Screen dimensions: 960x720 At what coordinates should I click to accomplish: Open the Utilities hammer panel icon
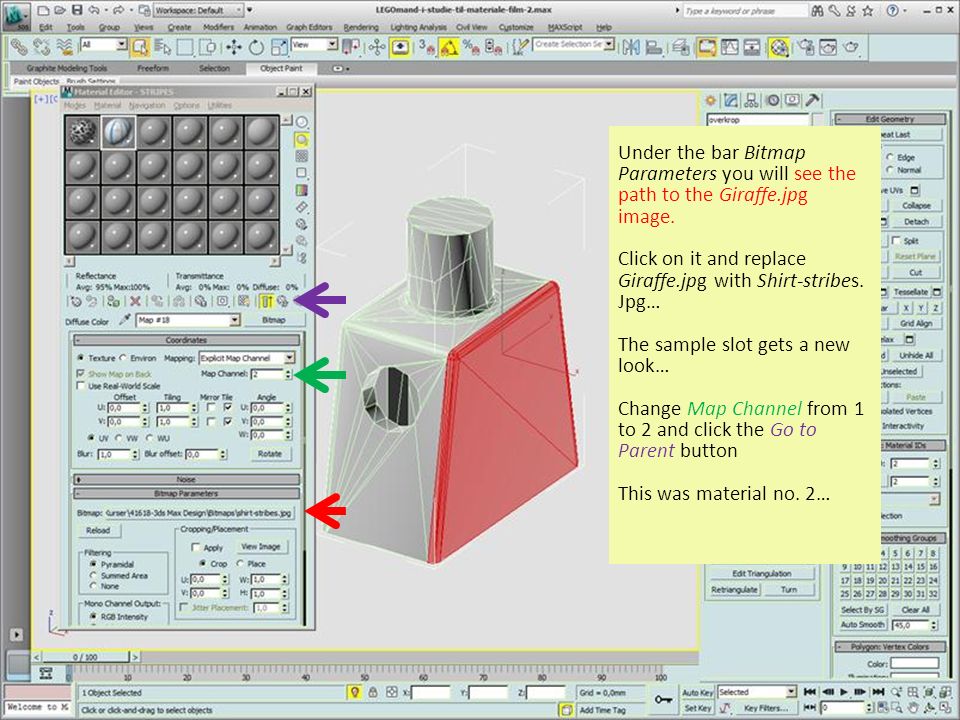[x=812, y=100]
